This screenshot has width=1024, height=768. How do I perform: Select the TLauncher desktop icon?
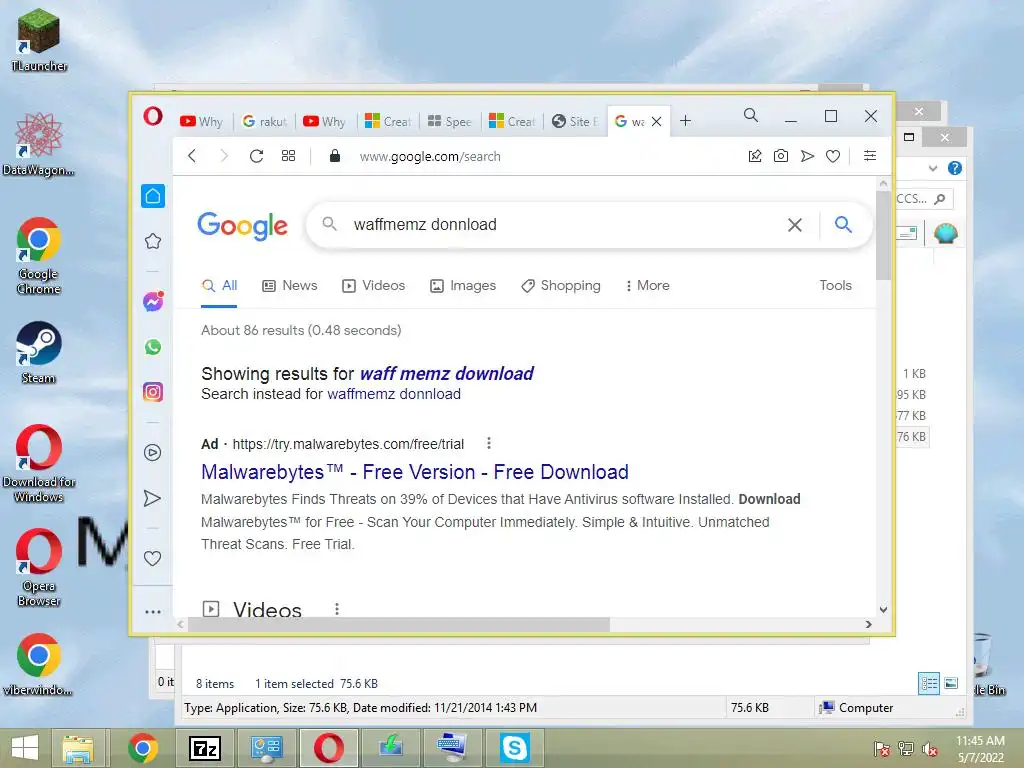pos(39,39)
